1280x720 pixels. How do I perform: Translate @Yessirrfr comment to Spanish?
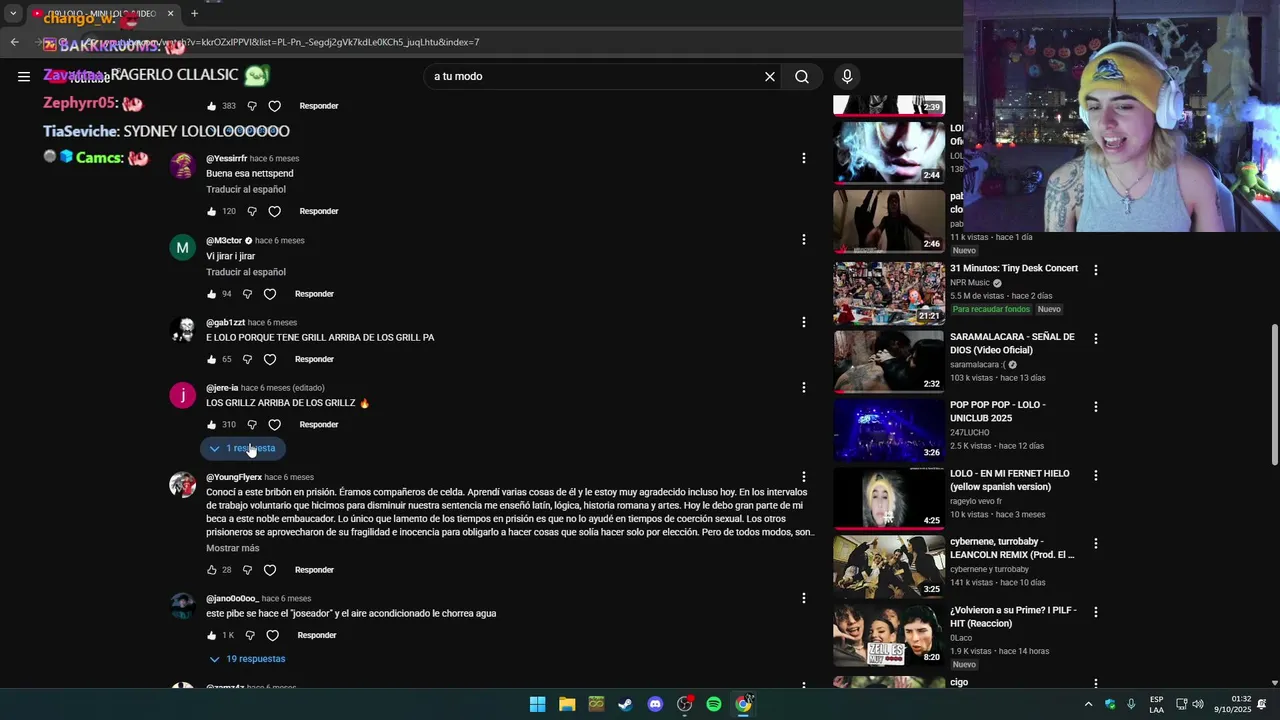(x=246, y=189)
